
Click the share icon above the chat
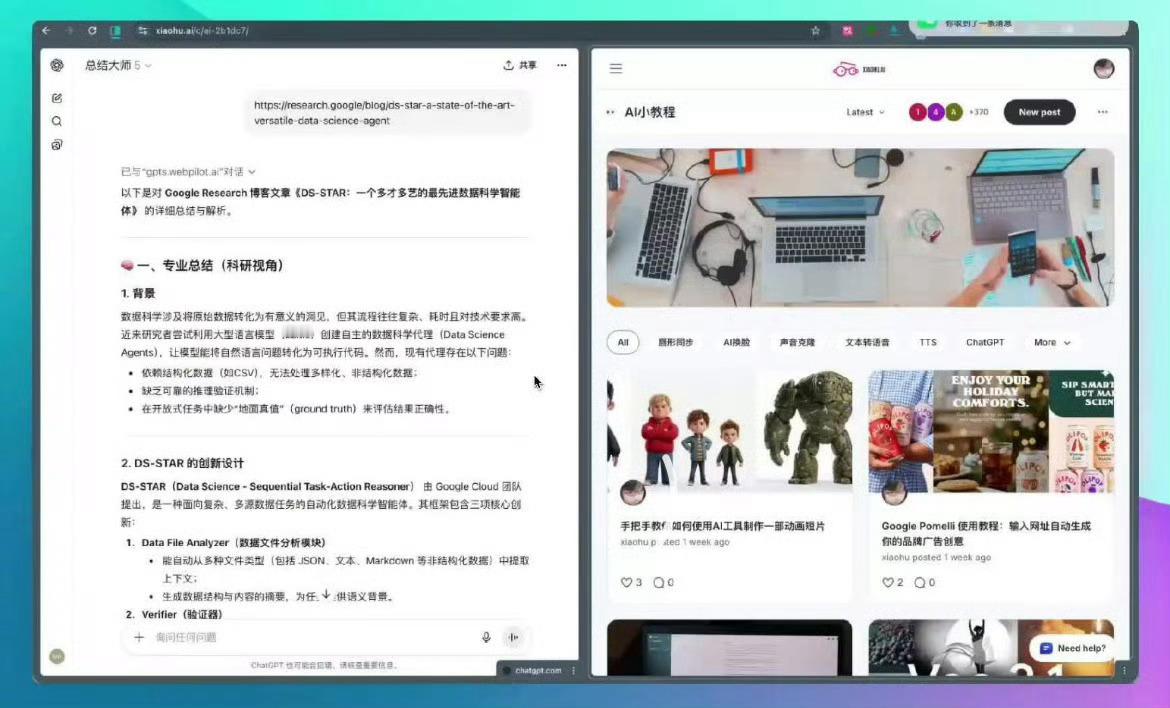510,63
